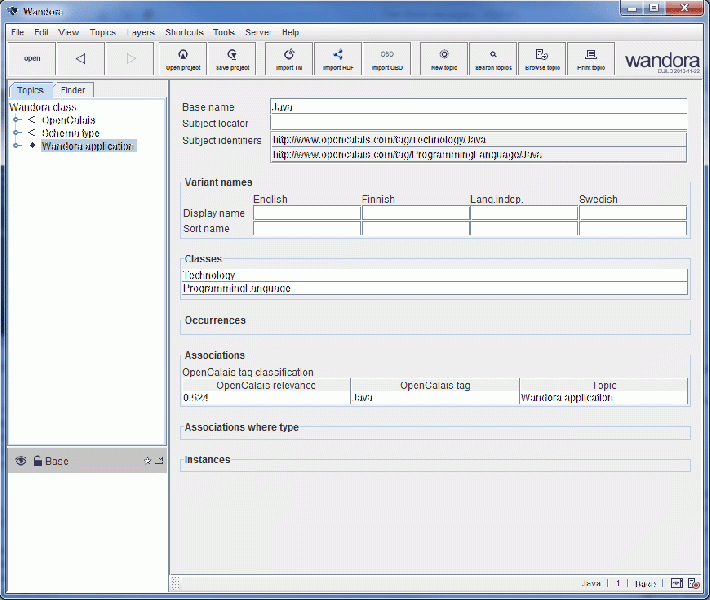Screen dimensions: 710x600
Task: Toggle the lock icon on Base layer
Action: (37, 461)
